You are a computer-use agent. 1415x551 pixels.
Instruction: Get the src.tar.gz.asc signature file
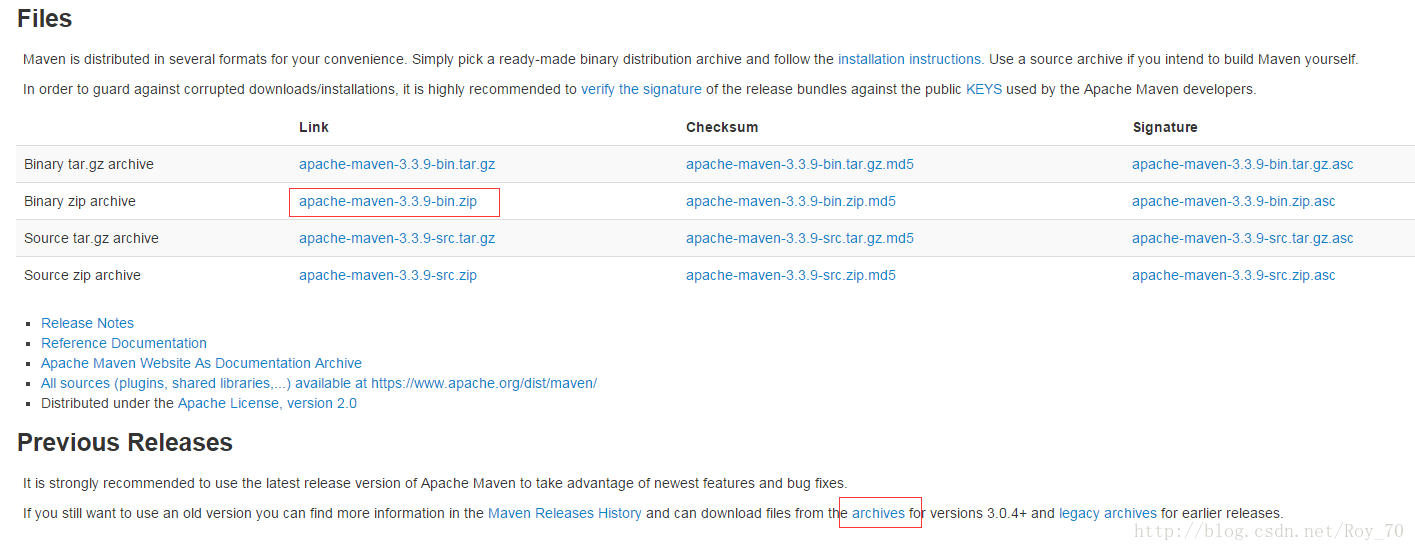point(1242,238)
